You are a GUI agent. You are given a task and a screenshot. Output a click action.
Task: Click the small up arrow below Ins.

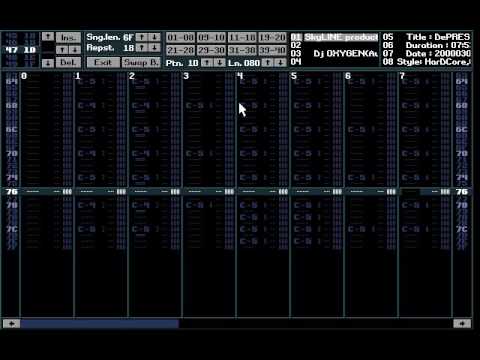click(62, 50)
